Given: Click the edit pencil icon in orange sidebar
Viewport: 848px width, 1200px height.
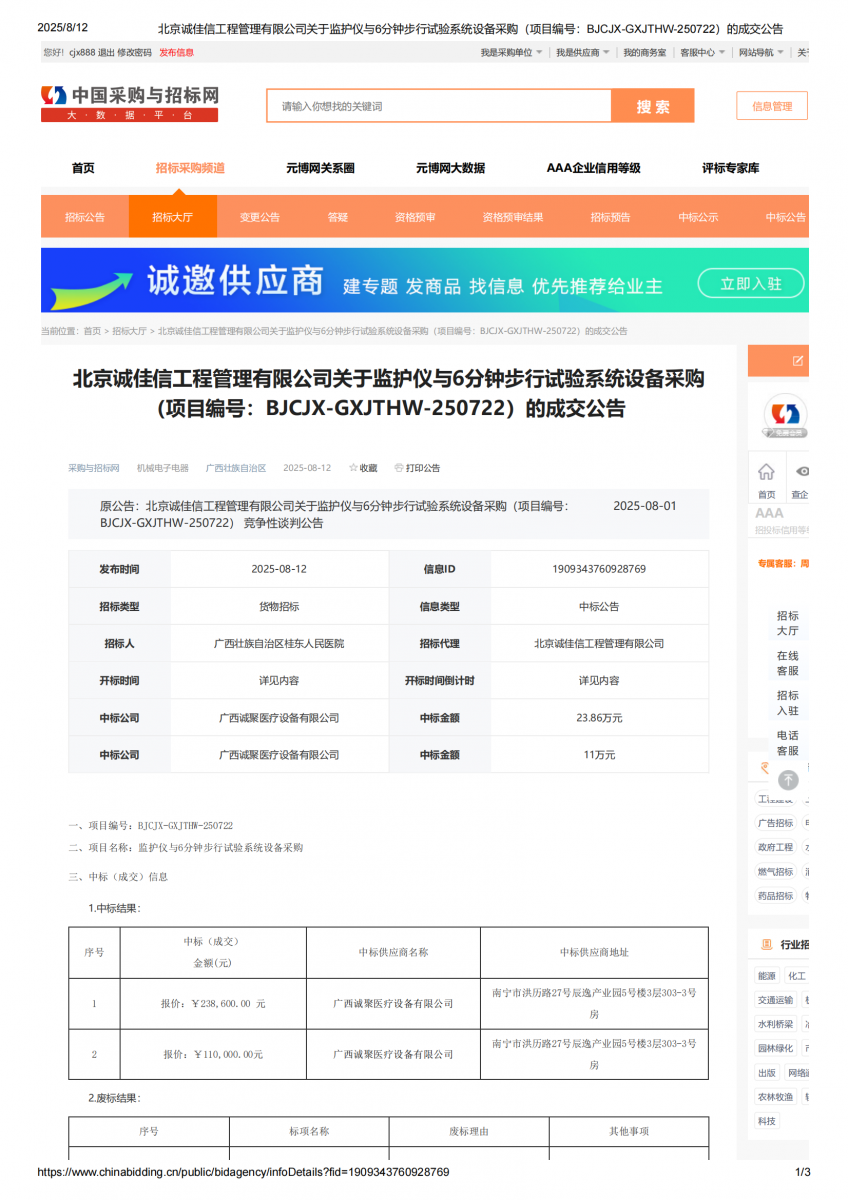Looking at the screenshot, I should [798, 360].
